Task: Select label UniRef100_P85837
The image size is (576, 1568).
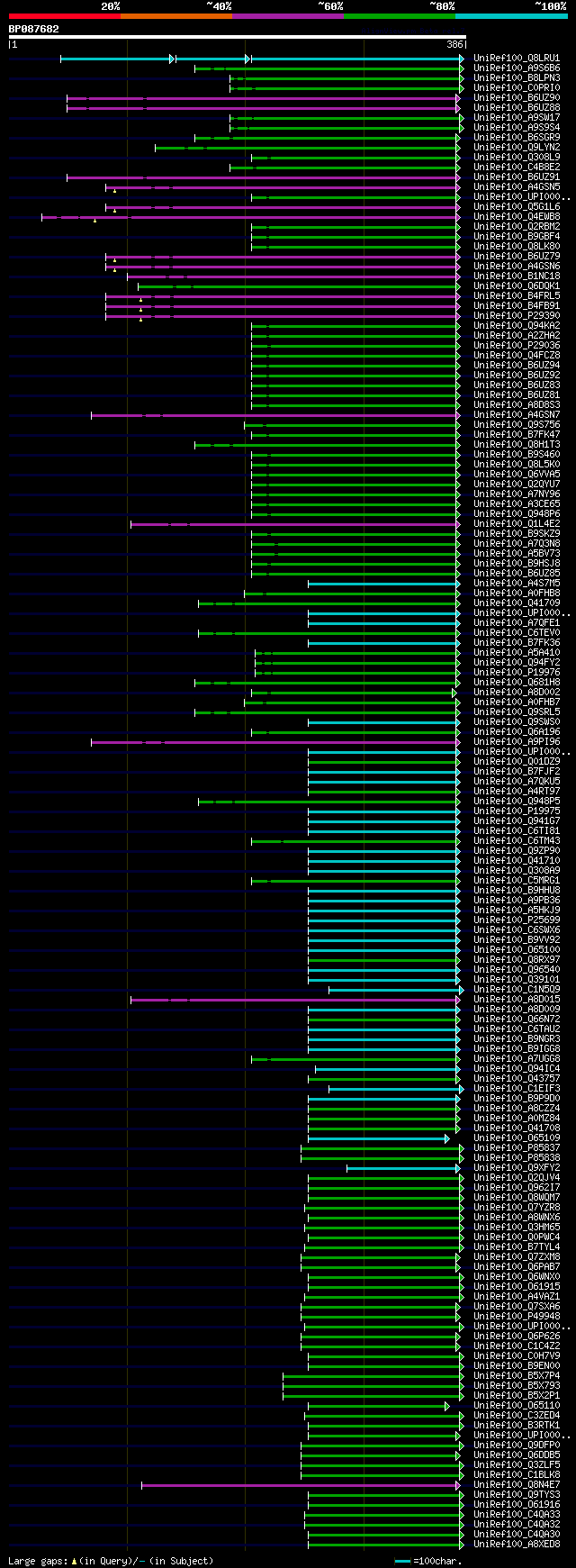Action: pyautogui.click(x=517, y=1148)
